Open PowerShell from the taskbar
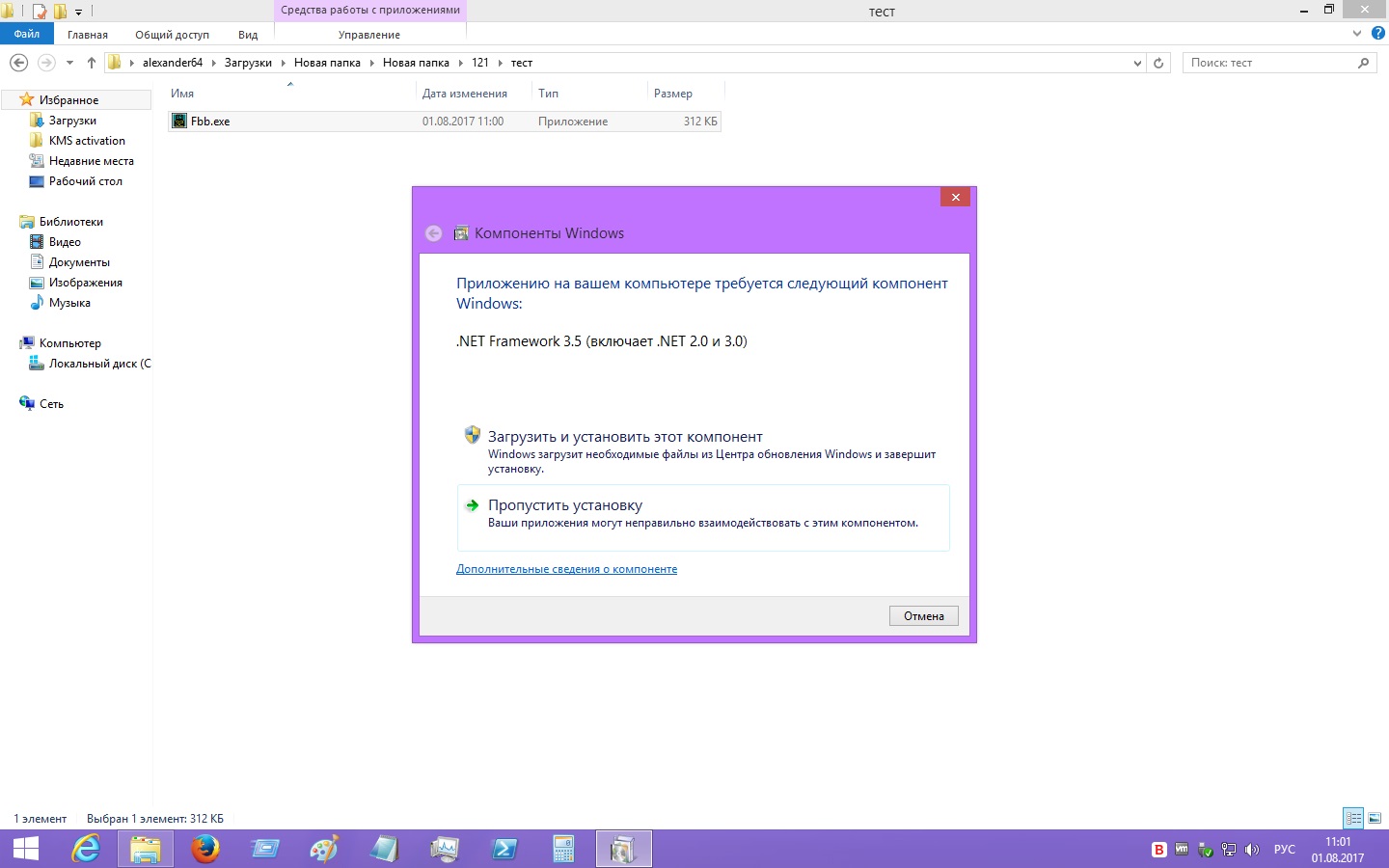The width and height of the screenshot is (1389, 868). click(504, 849)
